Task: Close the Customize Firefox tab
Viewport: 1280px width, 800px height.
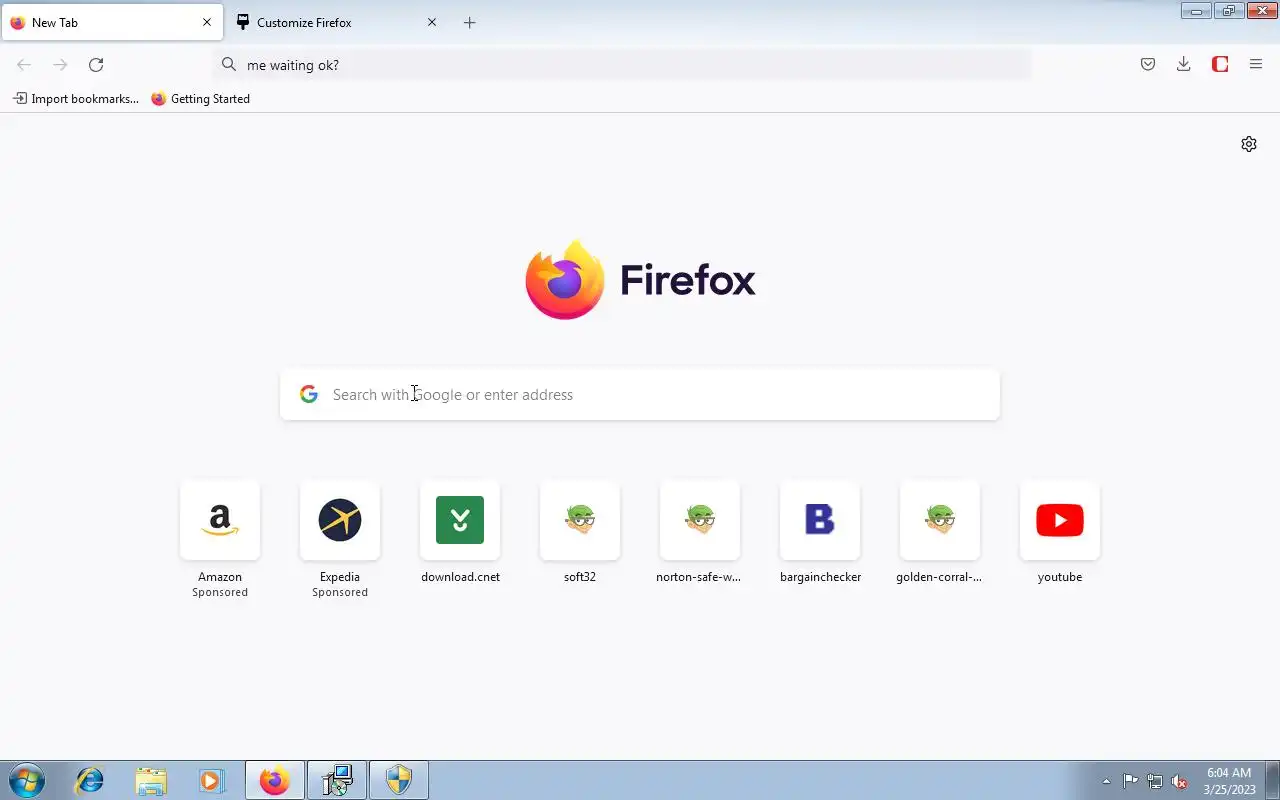Action: [432, 22]
